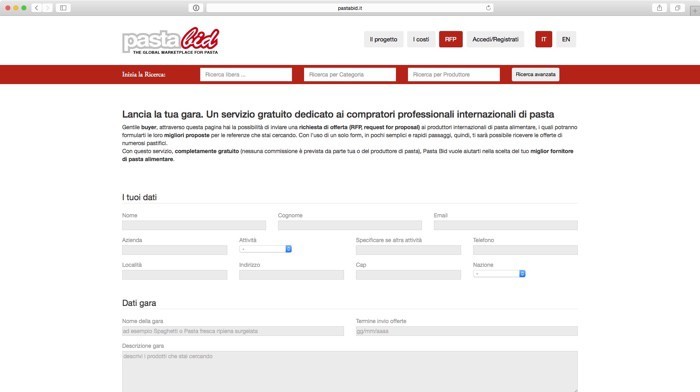Open the Ricerca per Produttore field
The image size is (700, 392).
click(x=454, y=75)
